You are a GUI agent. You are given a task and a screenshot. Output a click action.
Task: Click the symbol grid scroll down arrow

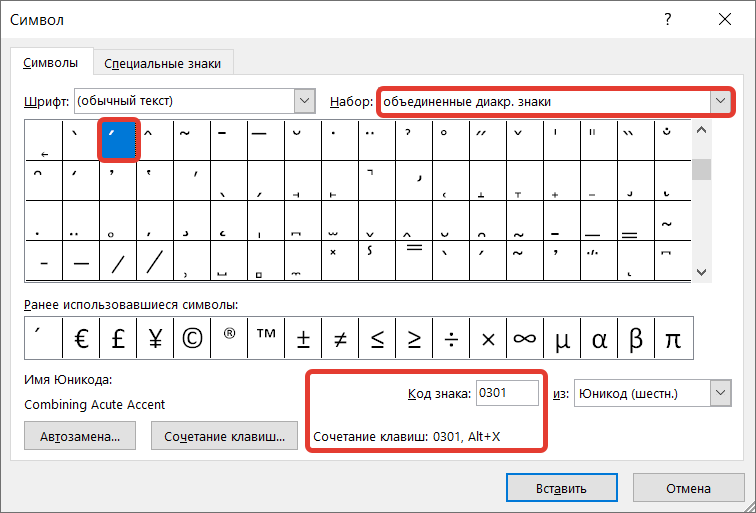click(x=702, y=272)
